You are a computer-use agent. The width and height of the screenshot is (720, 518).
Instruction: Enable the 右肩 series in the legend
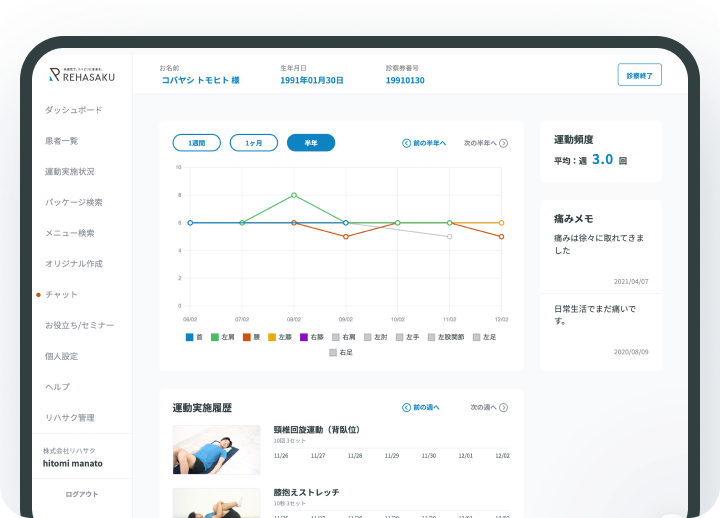(337, 338)
